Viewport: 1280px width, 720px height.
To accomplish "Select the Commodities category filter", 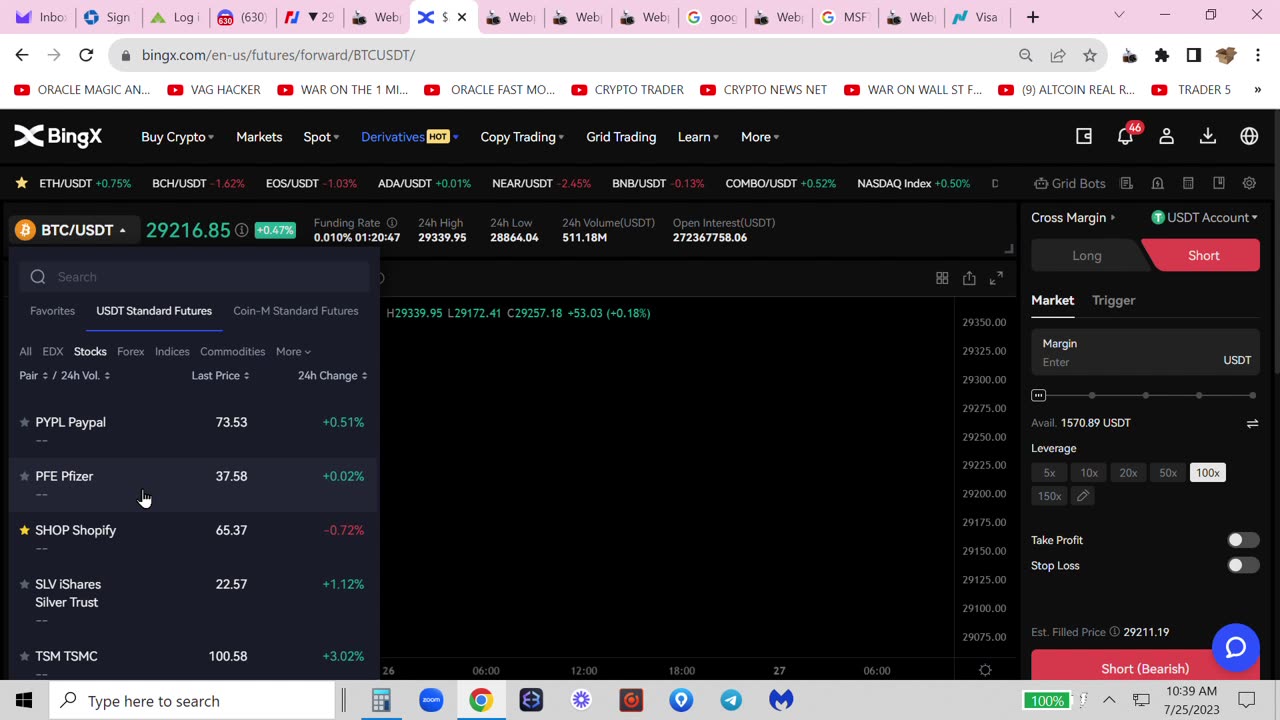I will click(x=232, y=352).
